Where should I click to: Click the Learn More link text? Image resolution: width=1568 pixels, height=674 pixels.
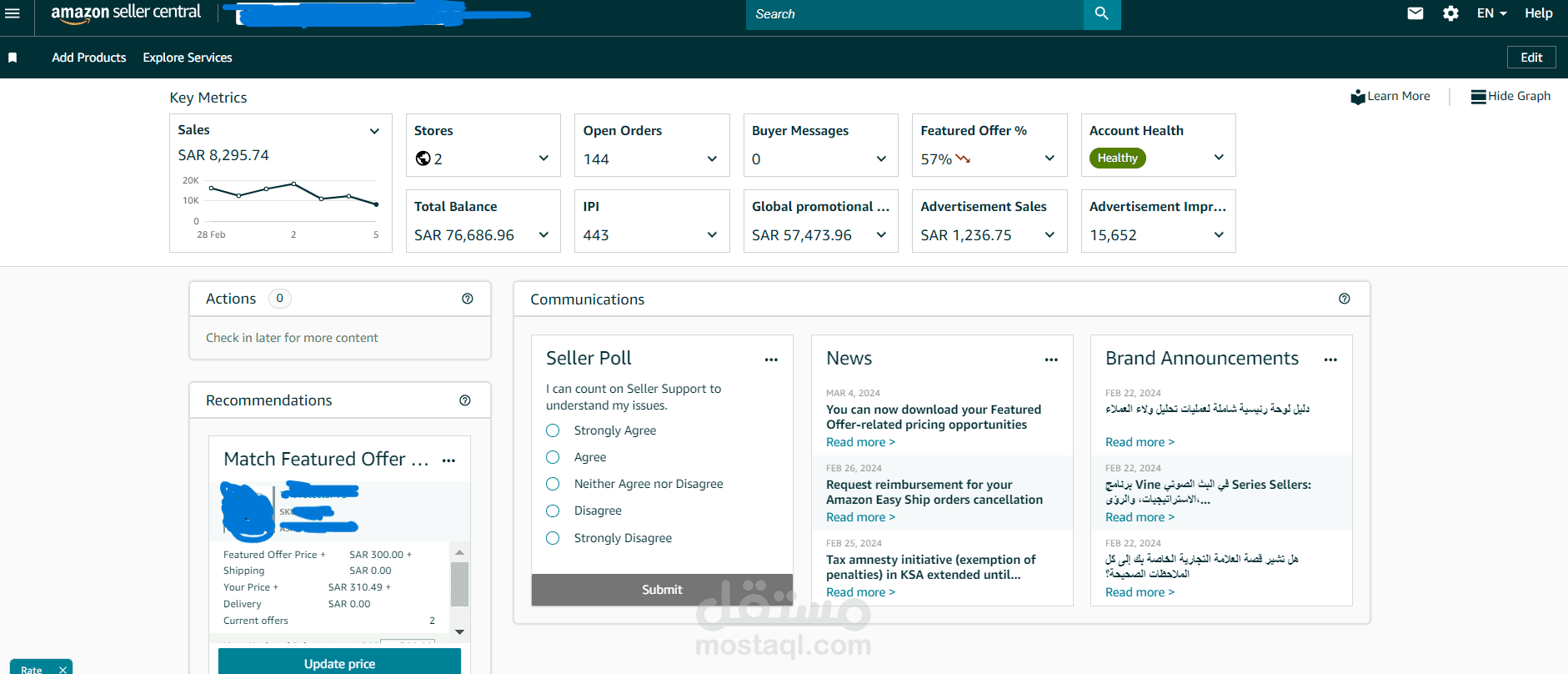[1399, 96]
